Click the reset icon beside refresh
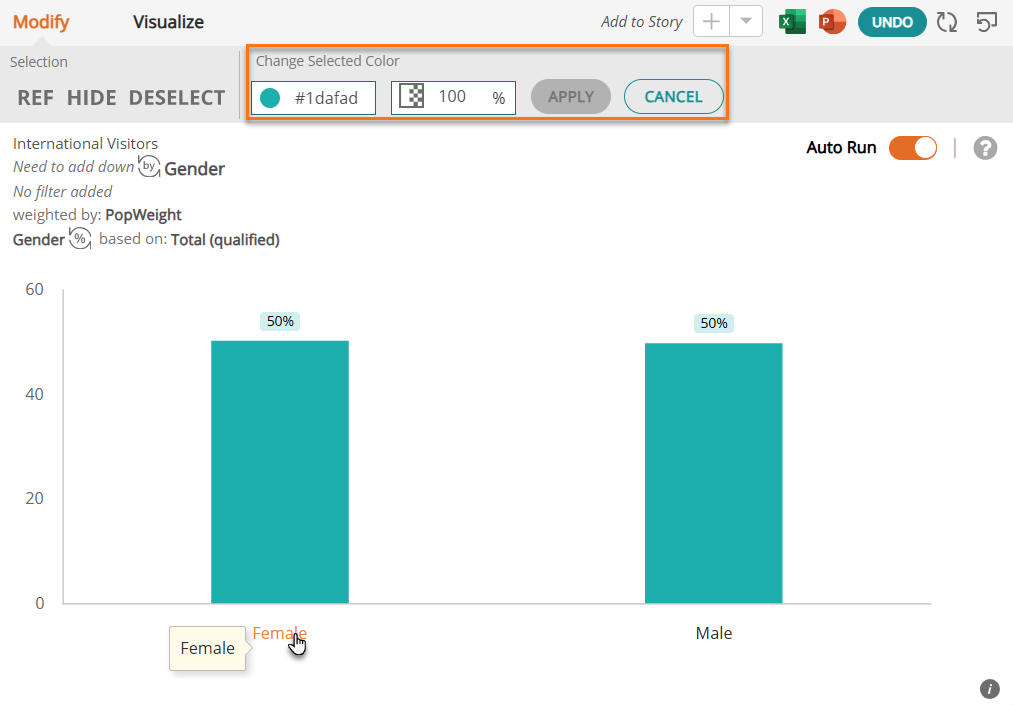Image resolution: width=1013 pixels, height=705 pixels. click(x=987, y=22)
